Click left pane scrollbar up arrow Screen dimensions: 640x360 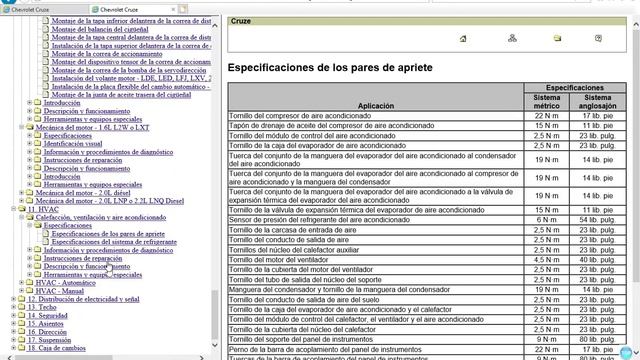pos(215,25)
